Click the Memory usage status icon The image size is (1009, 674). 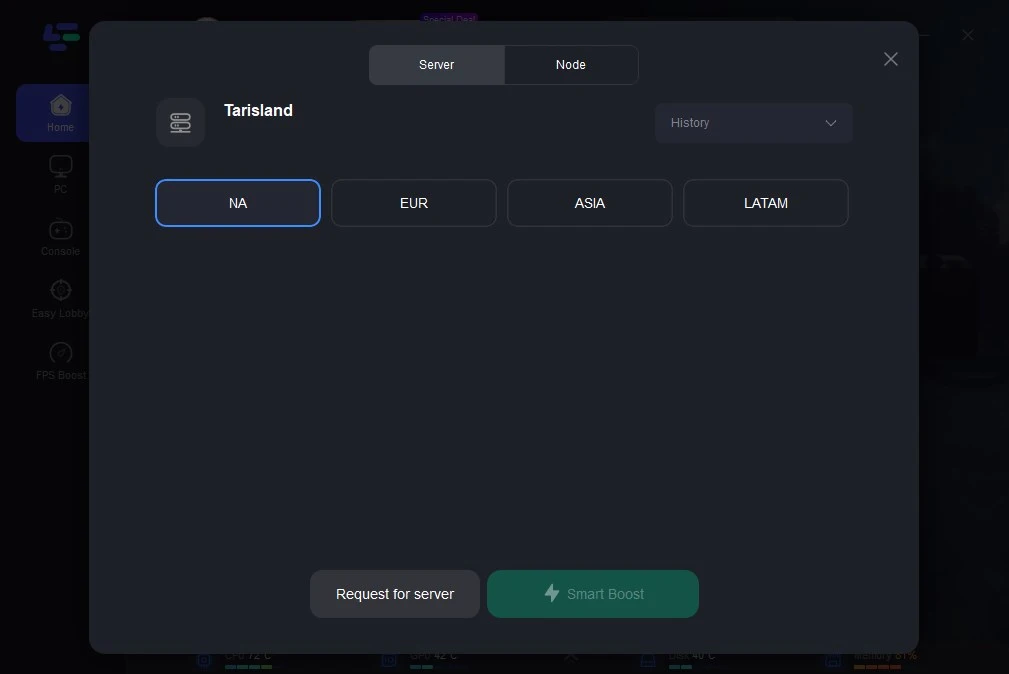[833, 660]
